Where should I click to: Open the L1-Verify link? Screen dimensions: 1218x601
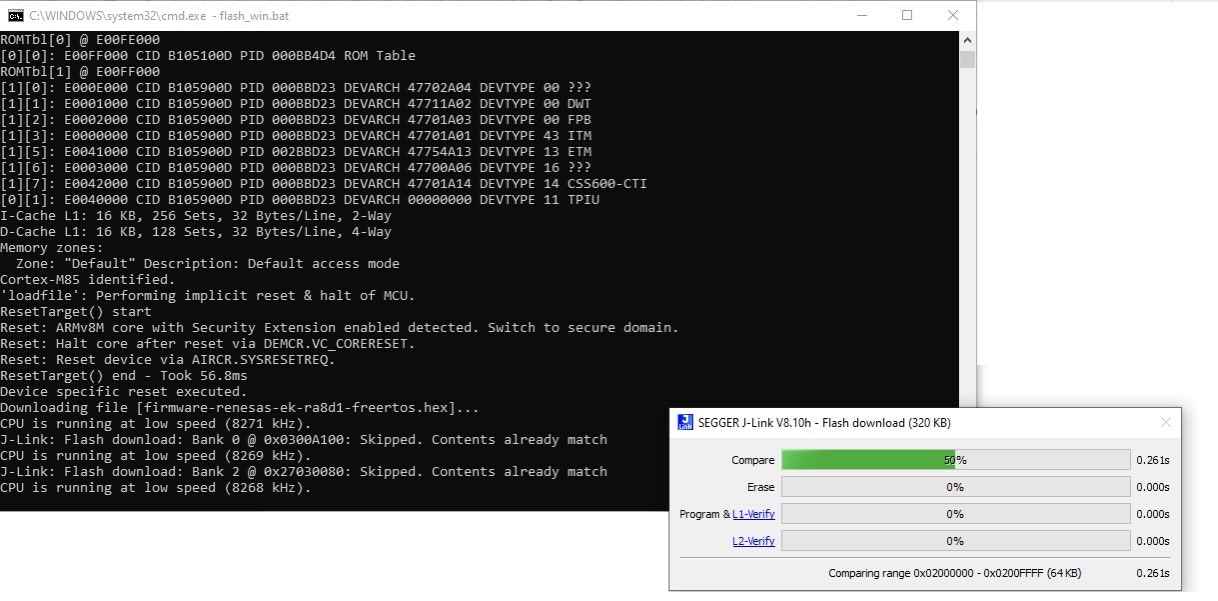(x=753, y=514)
